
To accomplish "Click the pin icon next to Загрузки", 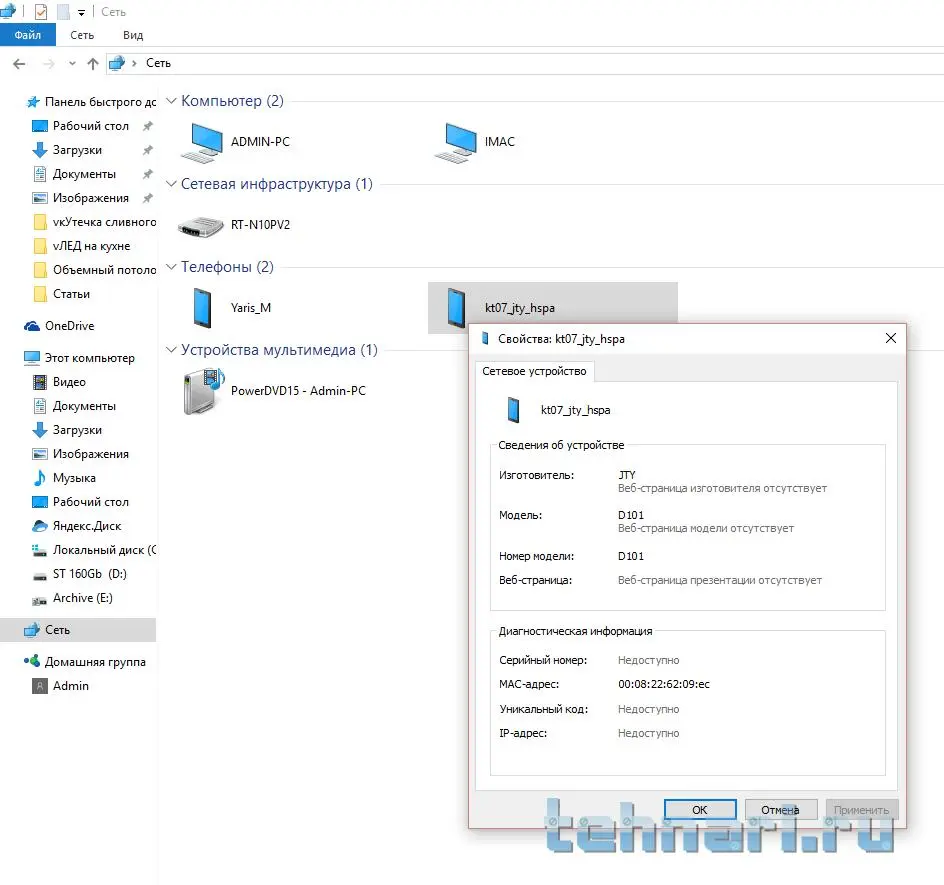I will [148, 150].
